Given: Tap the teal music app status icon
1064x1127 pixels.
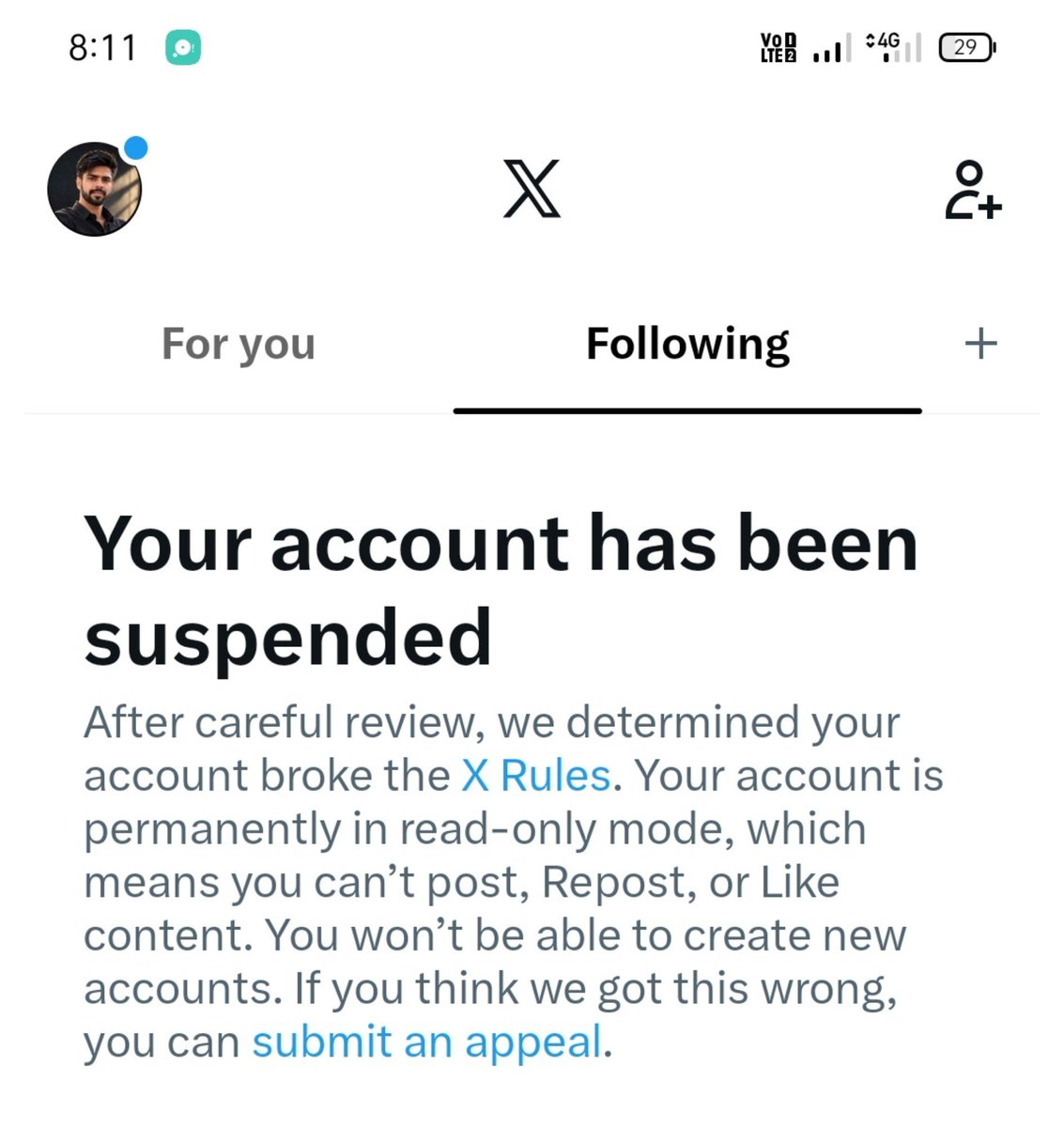Looking at the screenshot, I should click(183, 48).
